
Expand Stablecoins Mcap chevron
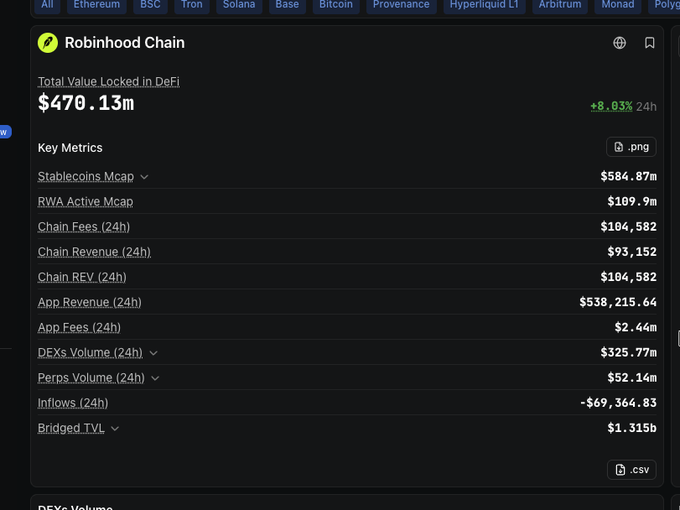pos(144,177)
